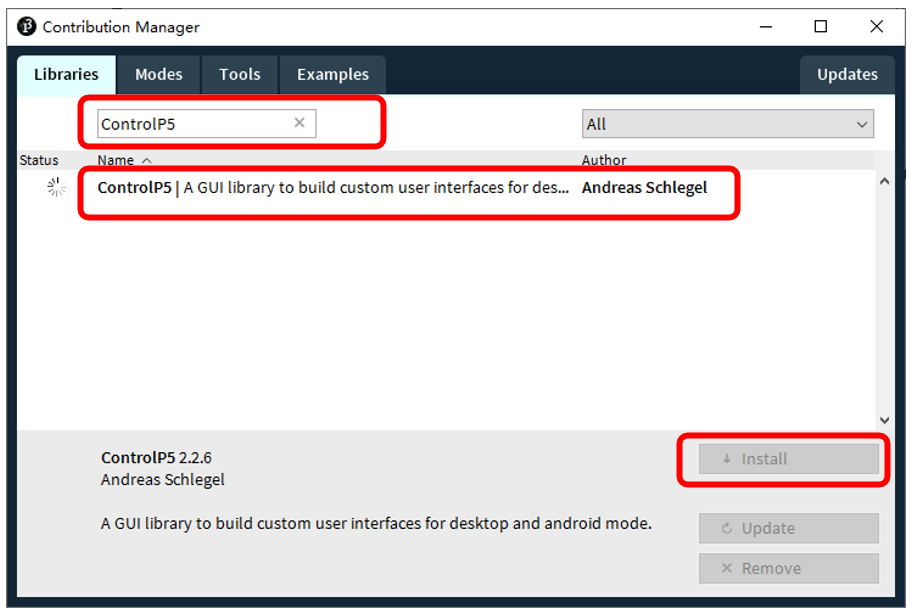The height and width of the screenshot is (614, 915).
Task: Click the Processing logo in the title bar
Action: [x=26, y=27]
